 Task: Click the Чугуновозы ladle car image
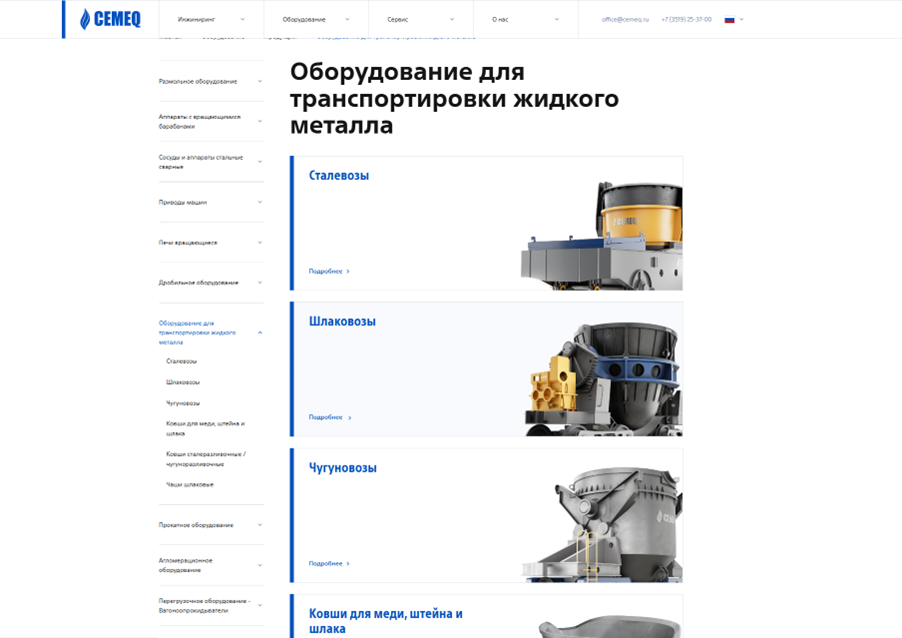coord(602,524)
